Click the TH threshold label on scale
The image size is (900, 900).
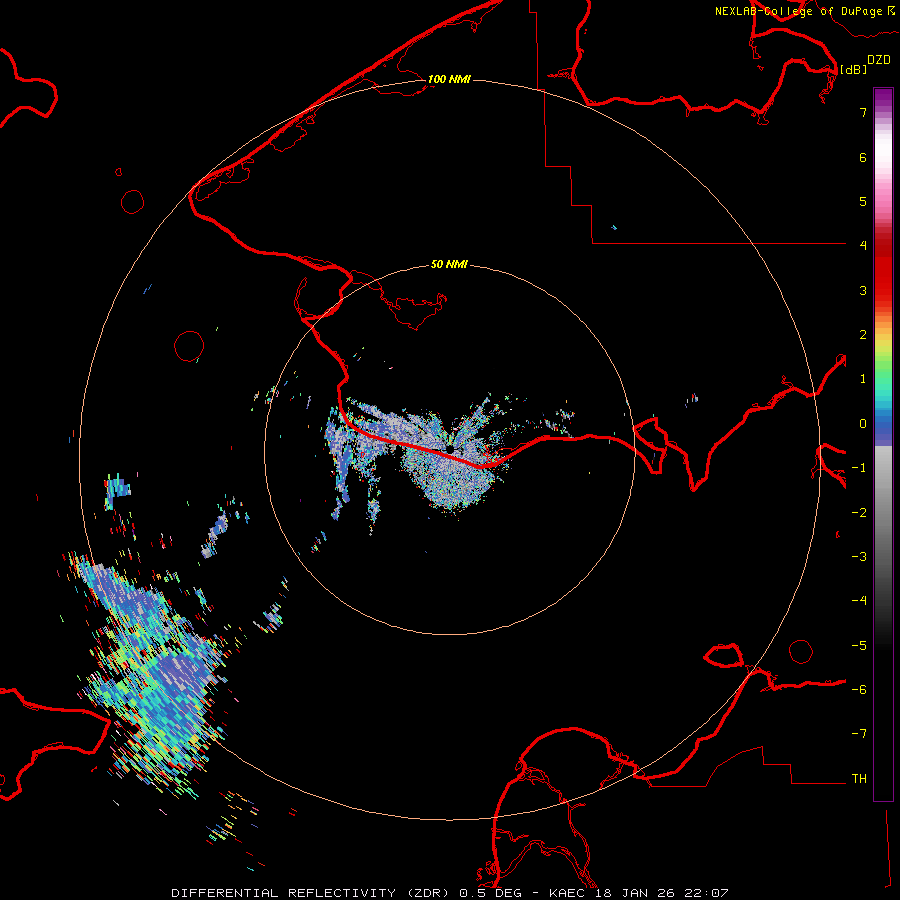tap(859, 779)
